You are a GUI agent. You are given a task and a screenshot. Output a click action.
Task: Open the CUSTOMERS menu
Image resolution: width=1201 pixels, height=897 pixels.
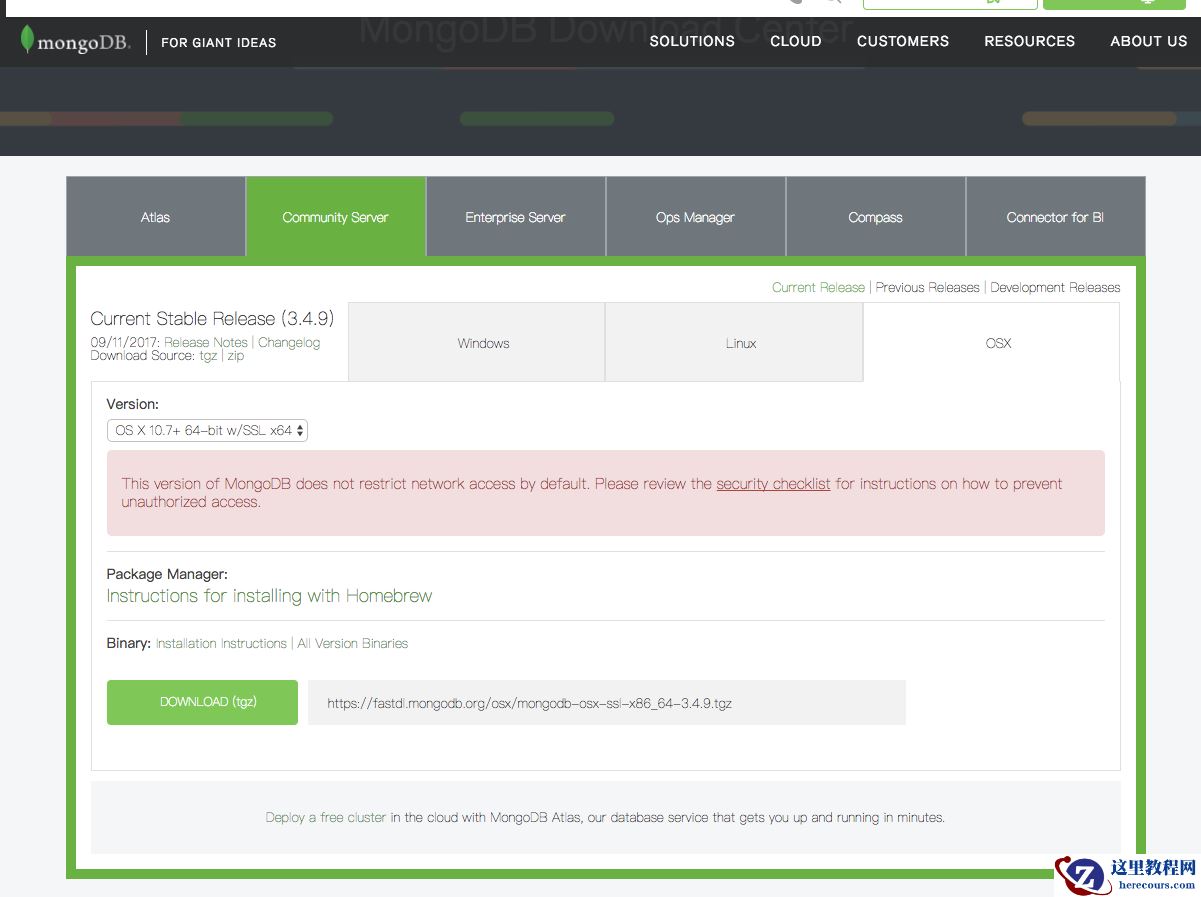pos(902,41)
